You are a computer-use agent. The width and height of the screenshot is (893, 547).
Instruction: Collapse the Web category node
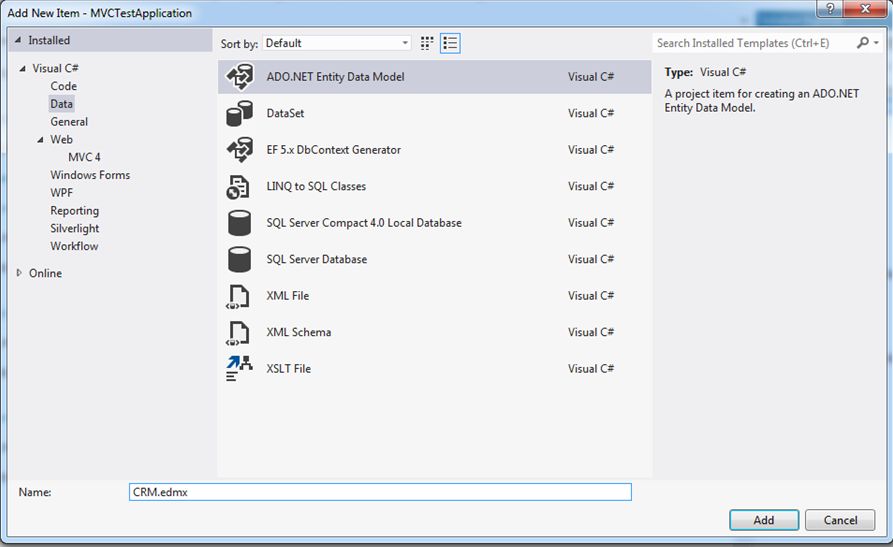coord(40,140)
